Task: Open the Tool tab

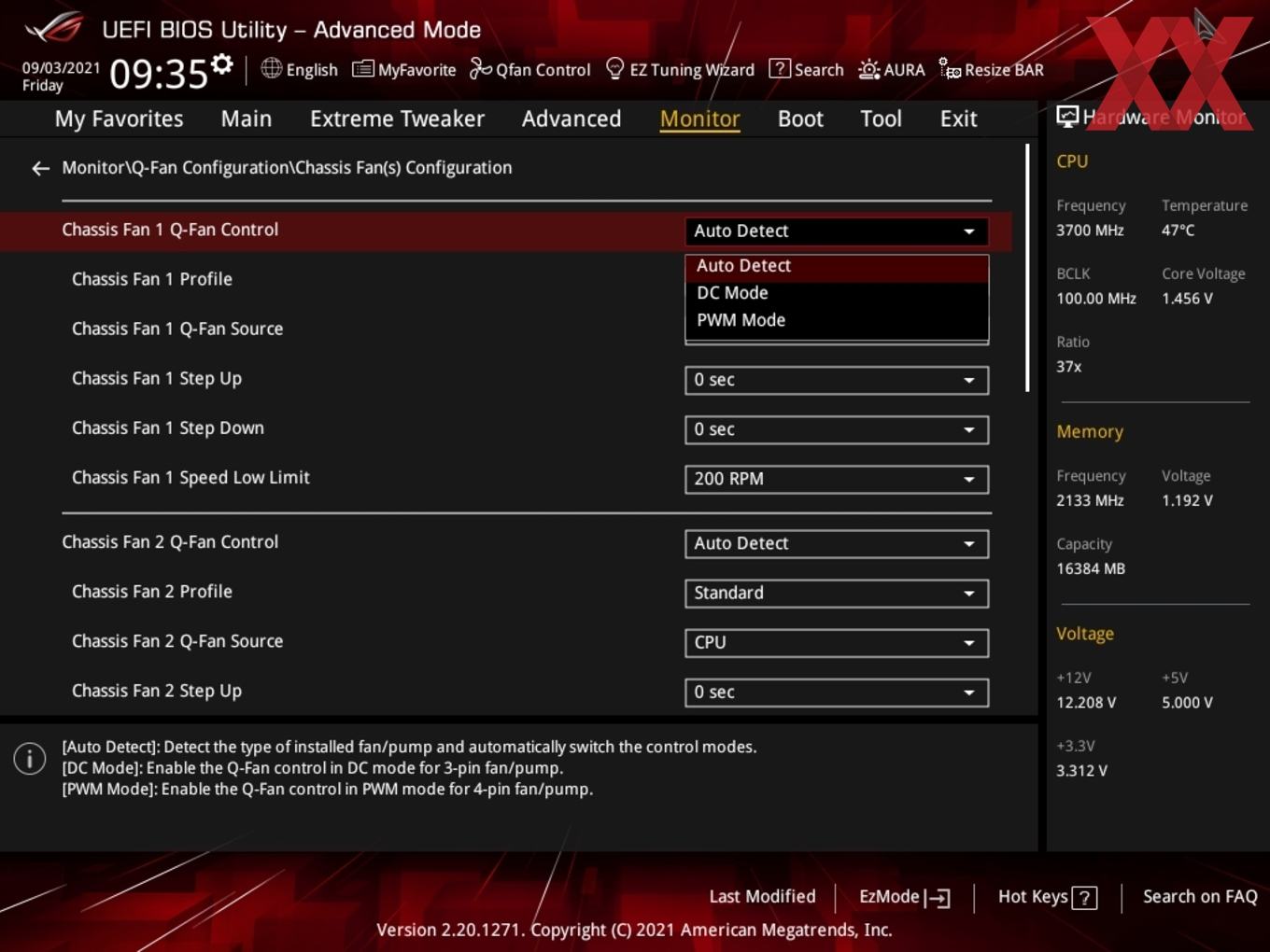Action: point(881,119)
